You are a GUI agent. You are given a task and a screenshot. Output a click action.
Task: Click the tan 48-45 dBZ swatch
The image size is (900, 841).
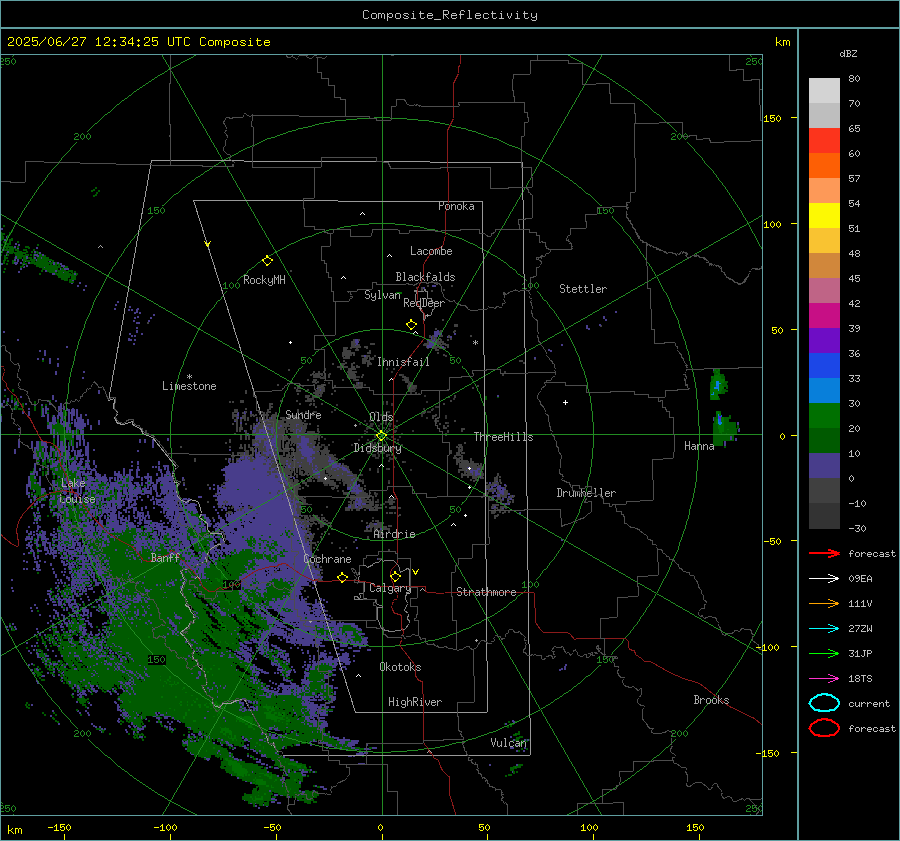(824, 266)
